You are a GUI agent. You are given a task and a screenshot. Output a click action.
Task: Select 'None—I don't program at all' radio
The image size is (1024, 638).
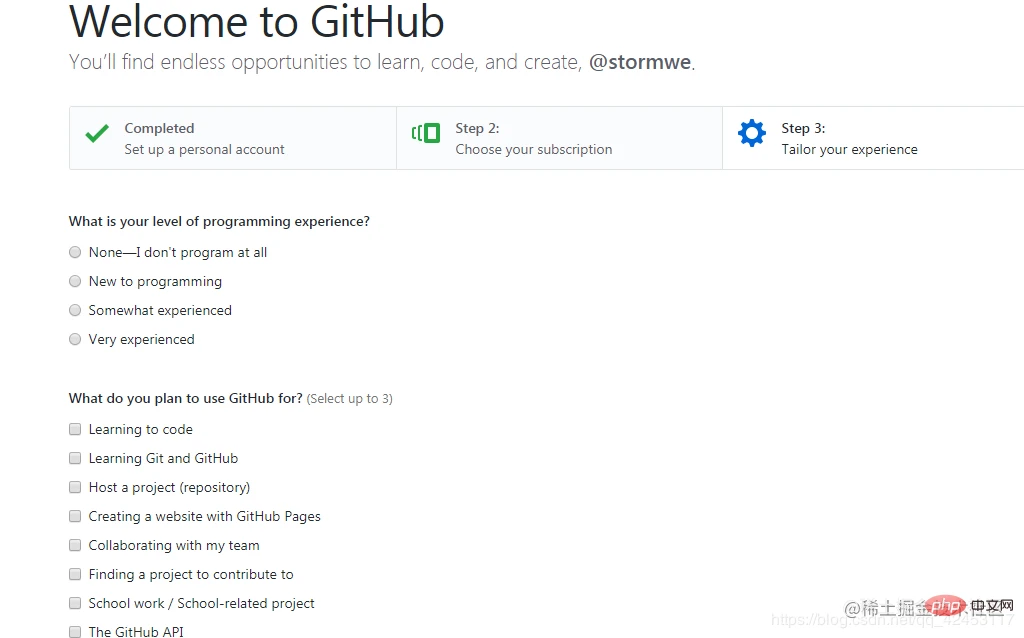click(x=75, y=253)
